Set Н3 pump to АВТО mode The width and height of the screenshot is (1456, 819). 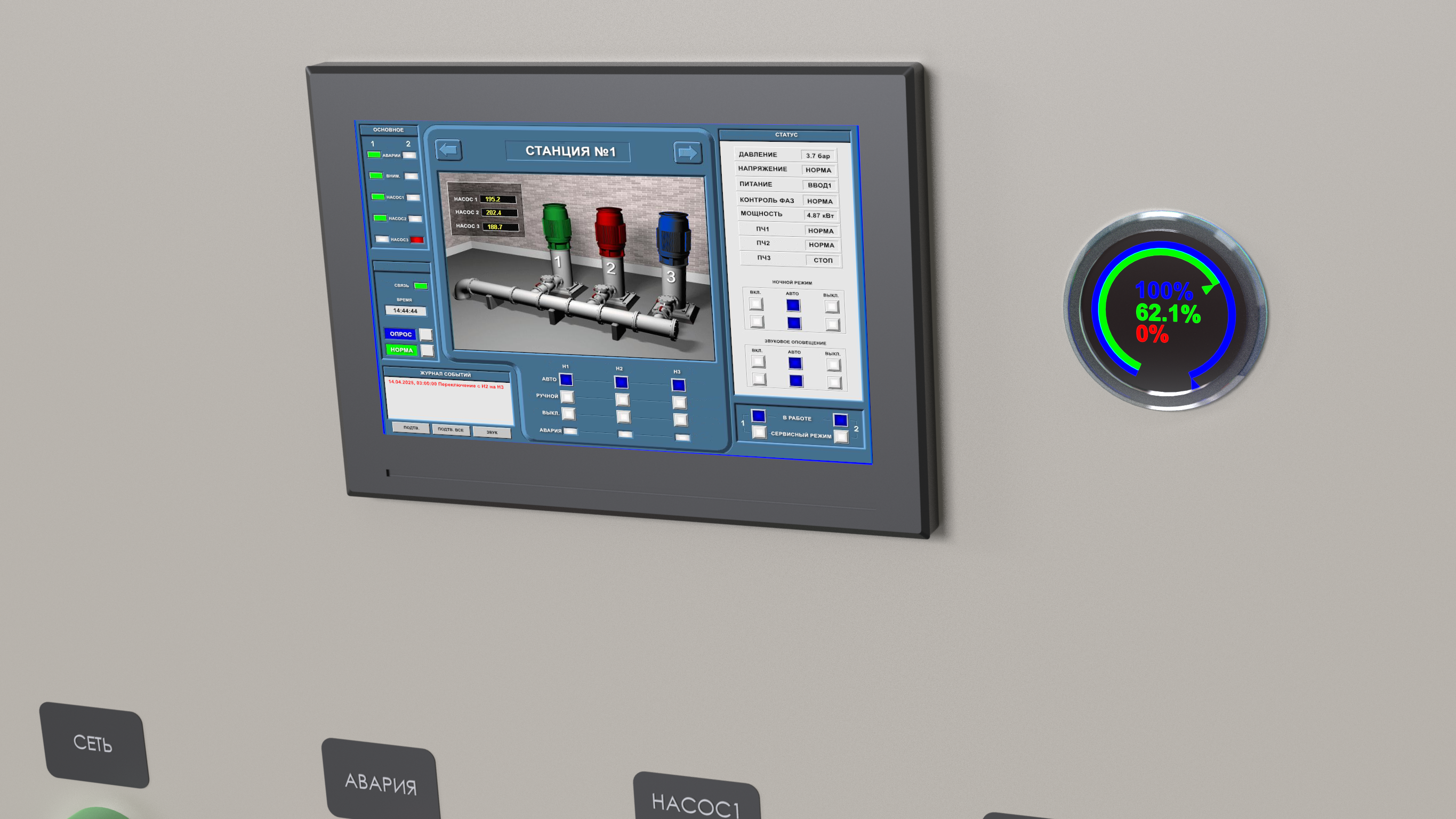point(678,385)
